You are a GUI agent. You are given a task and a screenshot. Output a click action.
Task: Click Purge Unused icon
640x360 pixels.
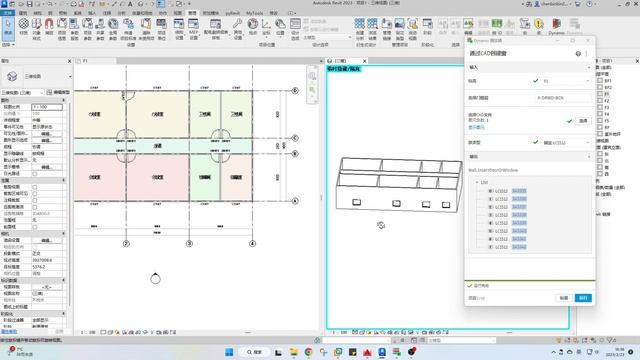click(x=146, y=28)
